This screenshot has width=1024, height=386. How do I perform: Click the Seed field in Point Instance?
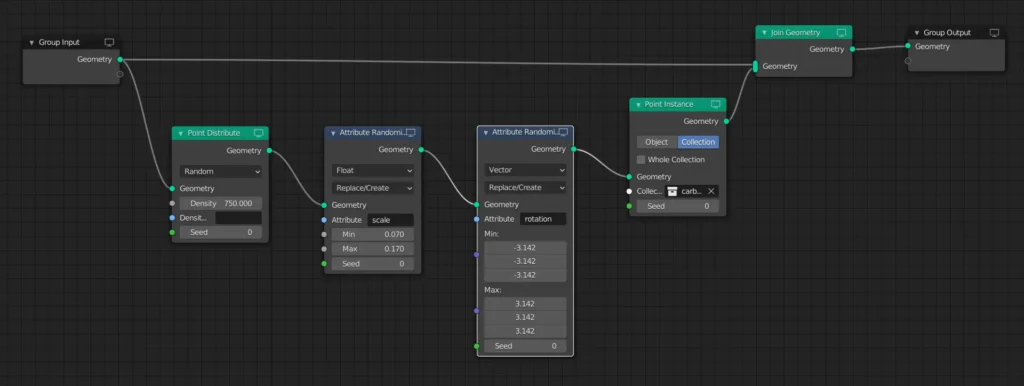[x=677, y=206]
